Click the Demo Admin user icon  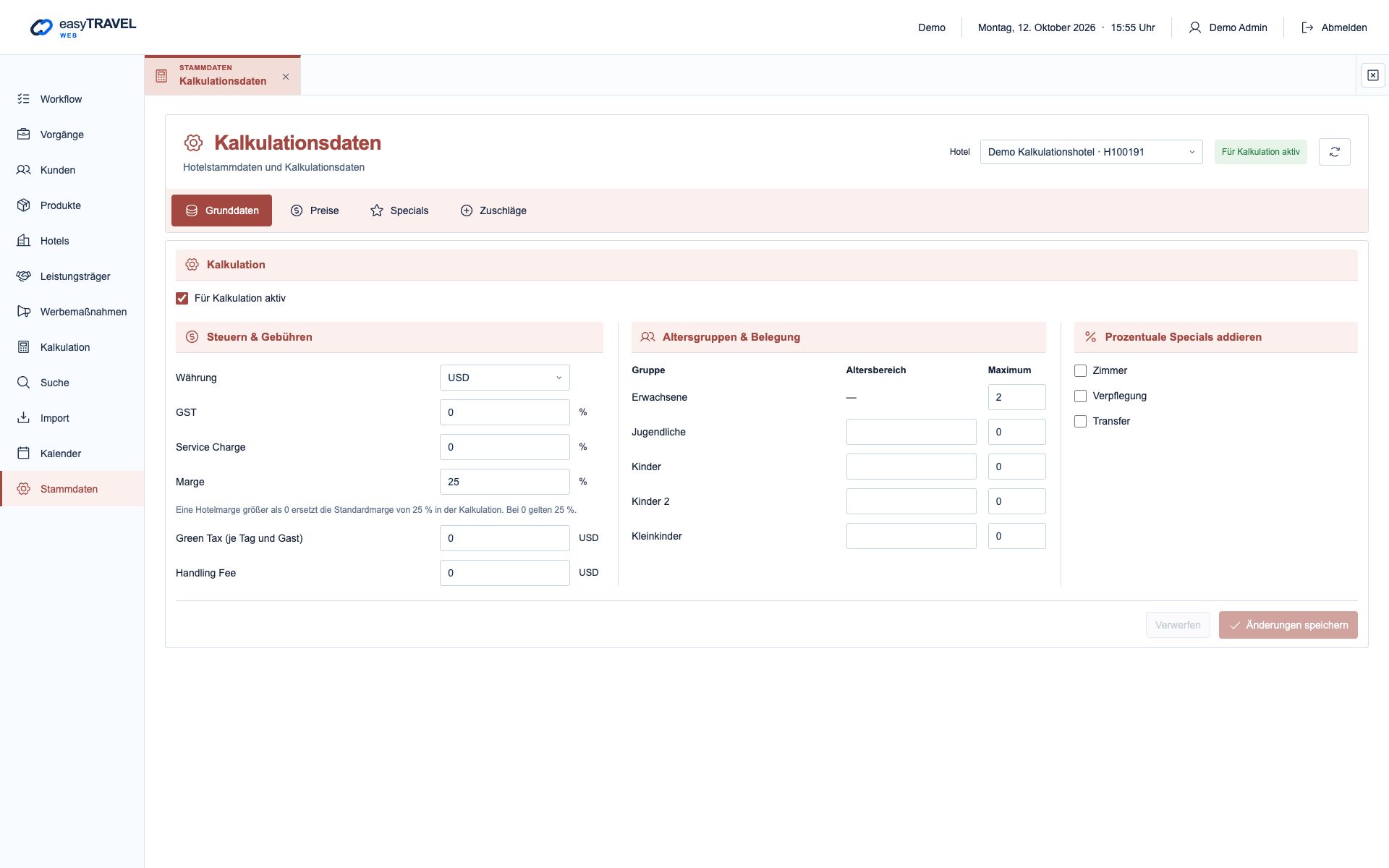pos(1194,27)
